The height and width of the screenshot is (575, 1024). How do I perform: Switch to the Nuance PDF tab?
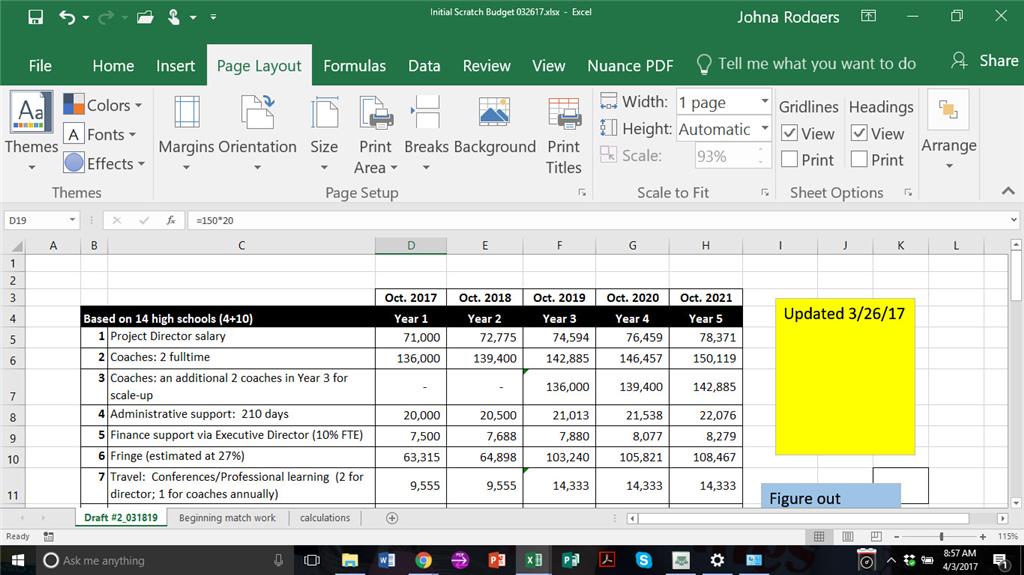[x=630, y=65]
